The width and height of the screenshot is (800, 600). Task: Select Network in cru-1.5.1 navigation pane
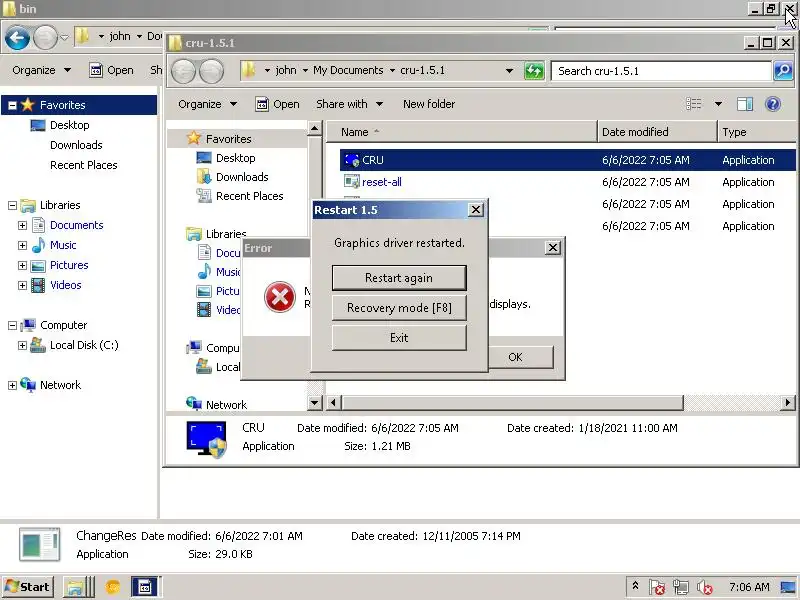226,405
